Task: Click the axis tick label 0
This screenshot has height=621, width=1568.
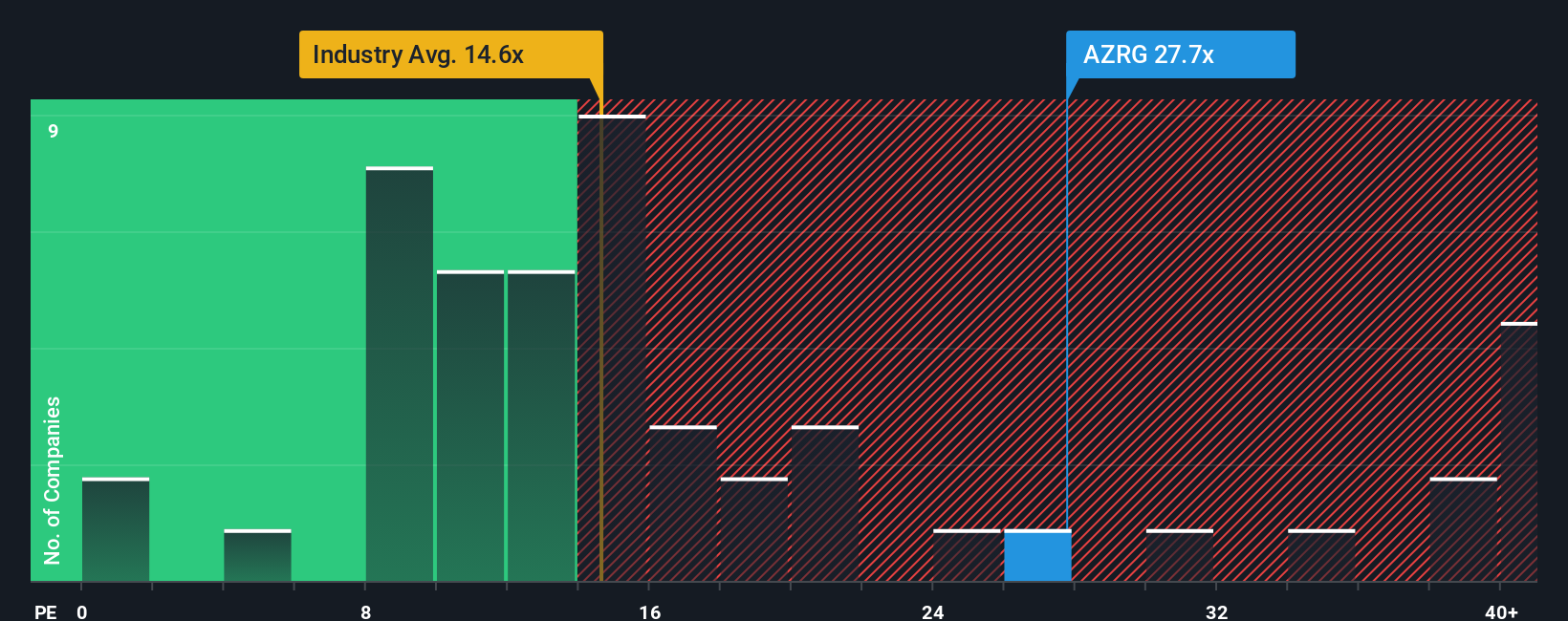Action: pyautogui.click(x=82, y=611)
